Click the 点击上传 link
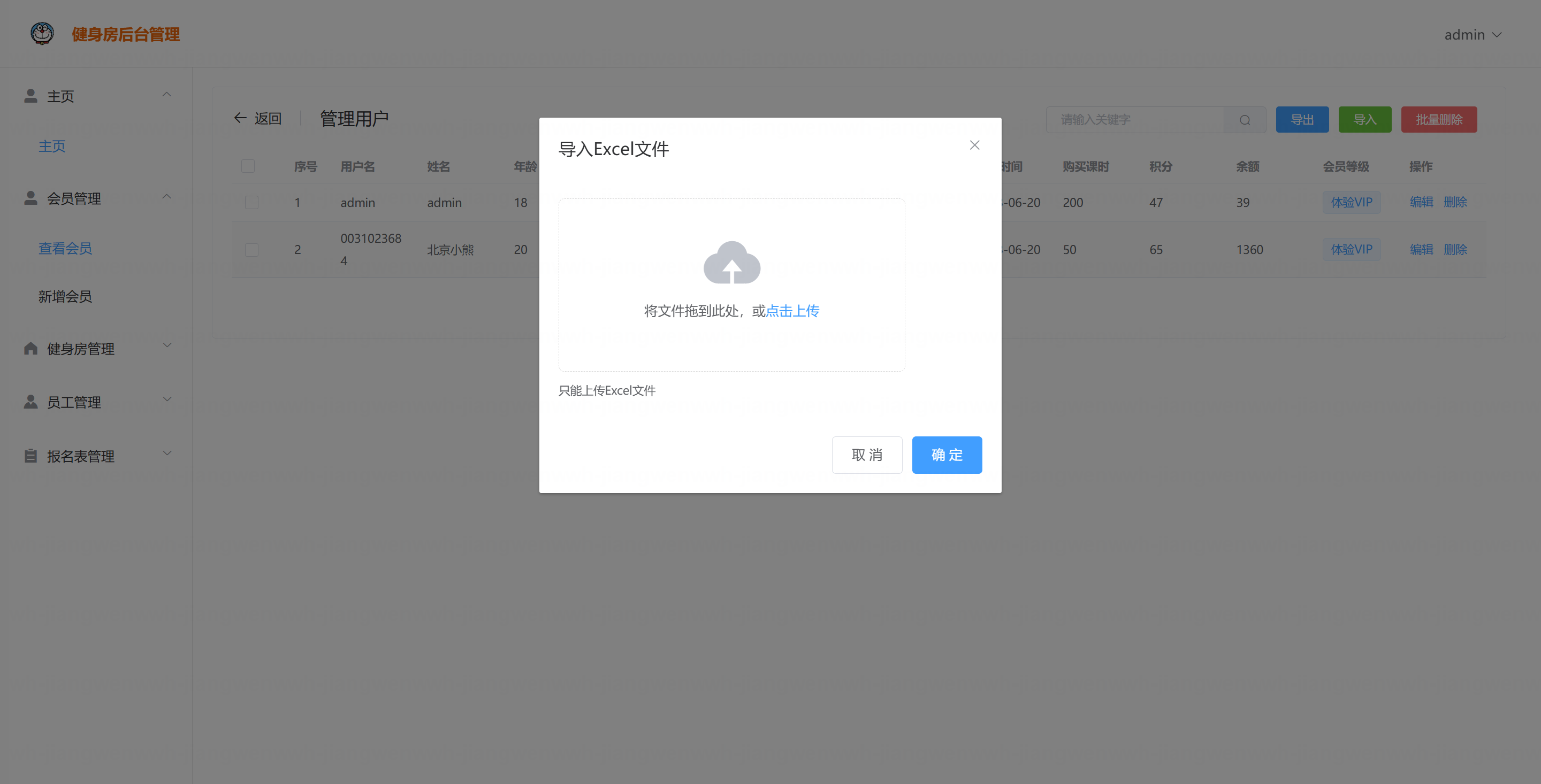1541x784 pixels. [x=792, y=311]
